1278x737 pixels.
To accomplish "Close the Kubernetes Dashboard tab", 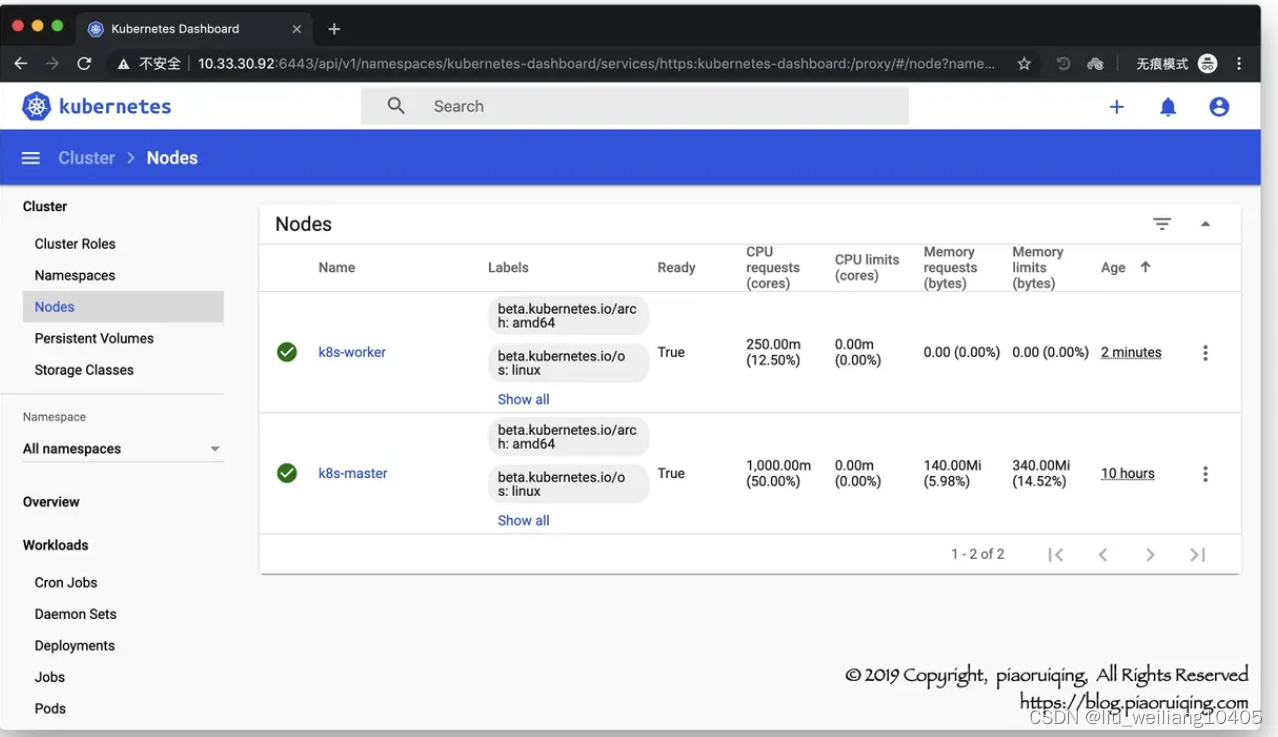I will coord(297,29).
